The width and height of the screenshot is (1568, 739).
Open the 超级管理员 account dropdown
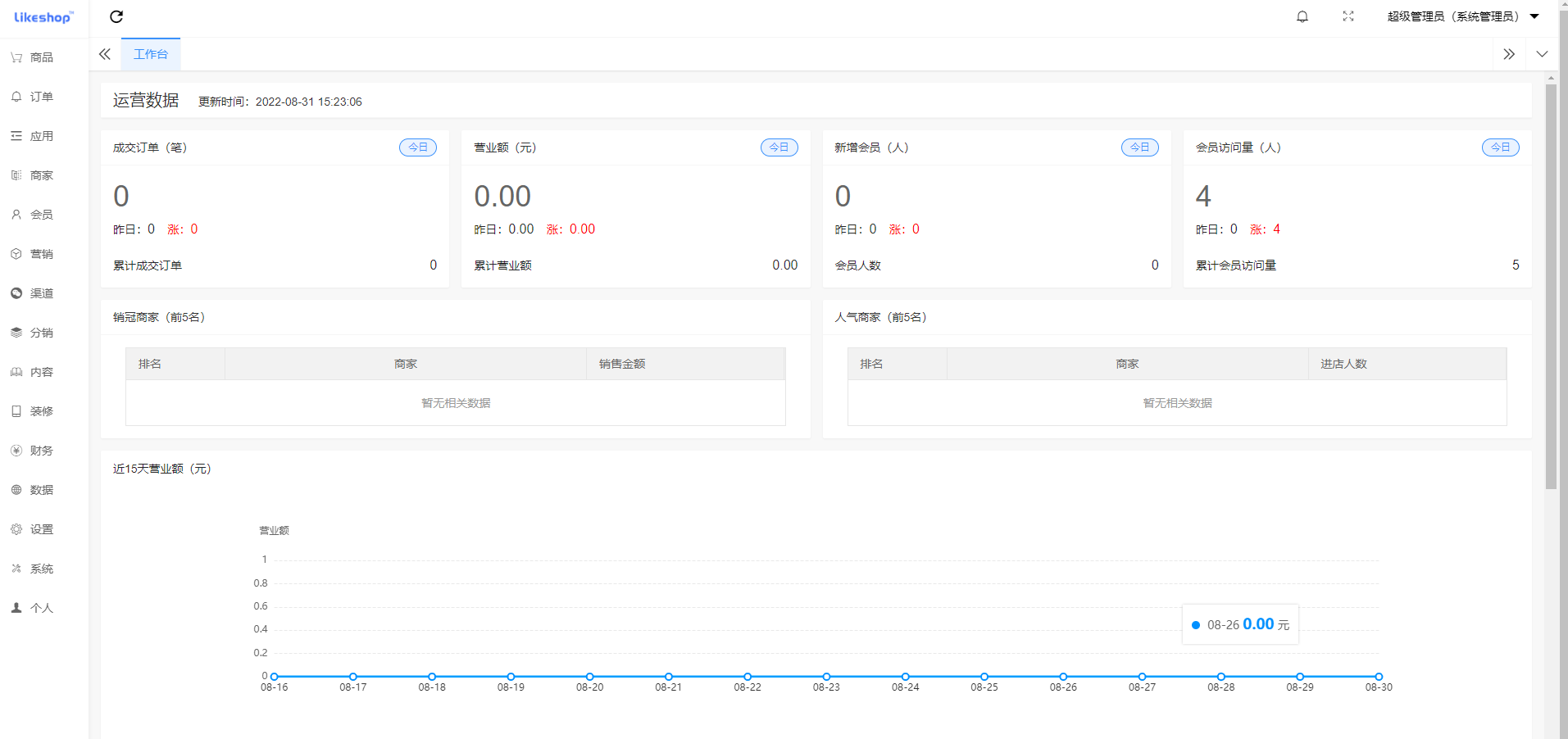tap(1463, 16)
